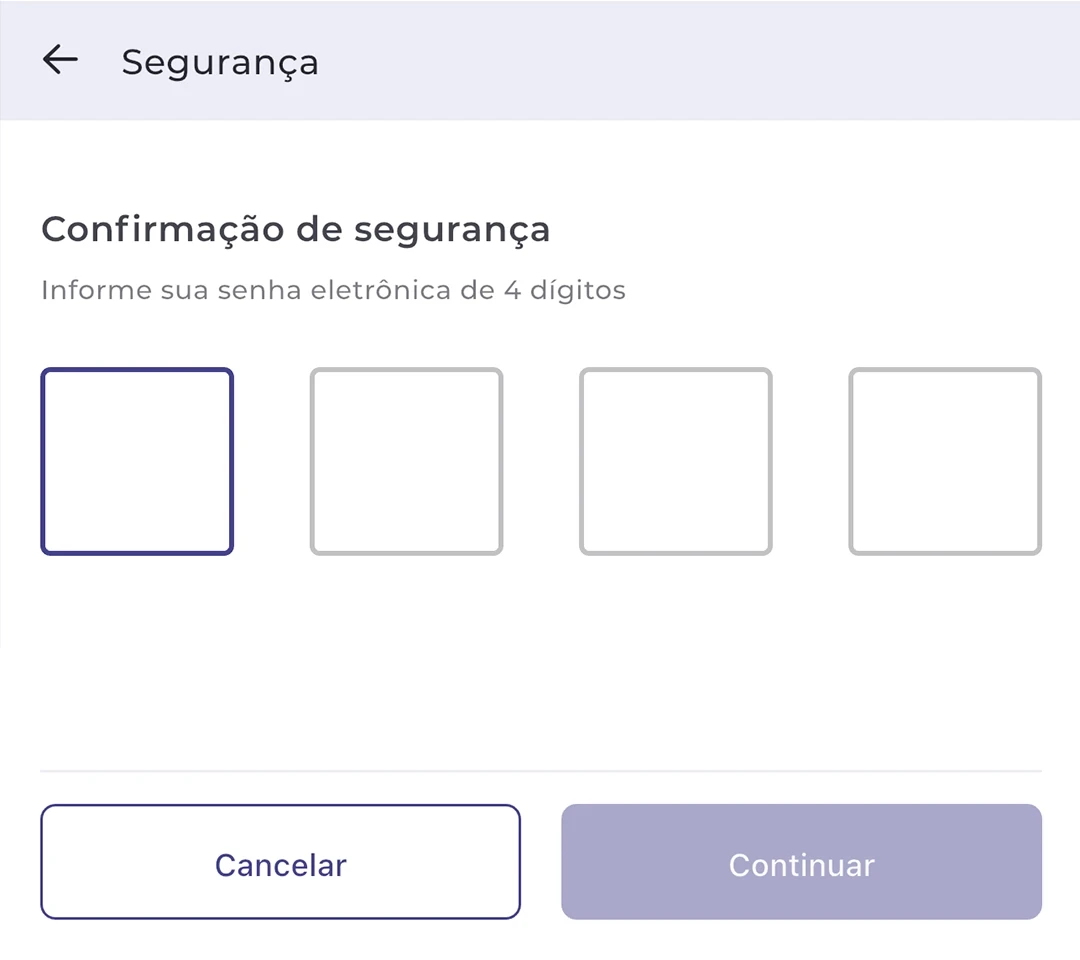This screenshot has width=1080, height=960.
Task: Click the Cancelar button
Action: click(x=280, y=862)
